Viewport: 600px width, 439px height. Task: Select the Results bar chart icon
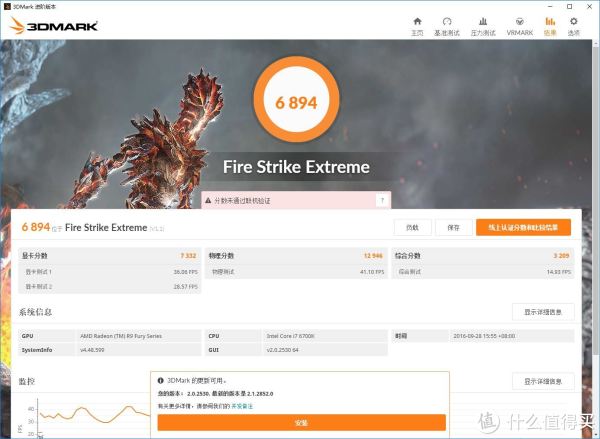pyautogui.click(x=550, y=21)
